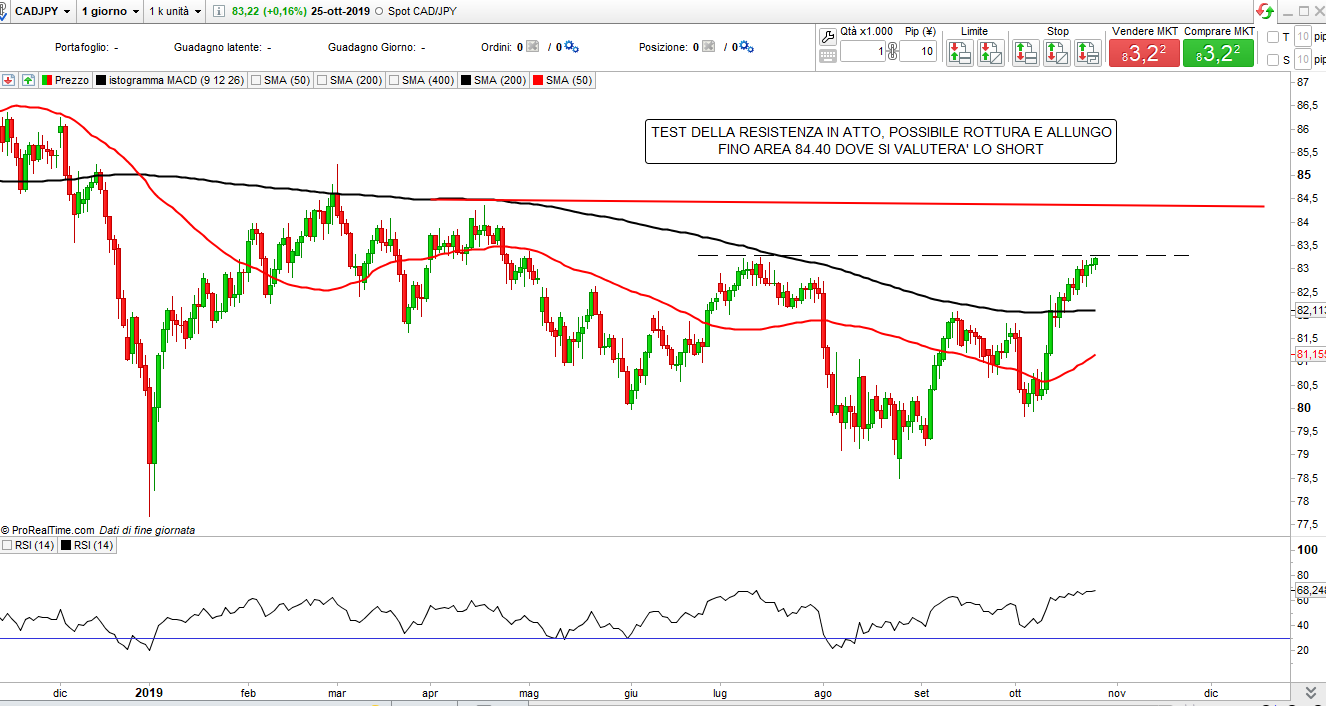Viewport: 1326px width, 706px height.
Task: Open the trading settings wrench icon
Action: coord(827,36)
